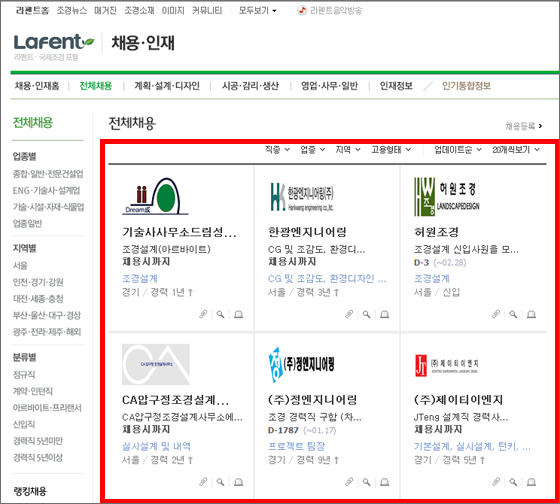Click the 채용등록 link

tap(524, 126)
